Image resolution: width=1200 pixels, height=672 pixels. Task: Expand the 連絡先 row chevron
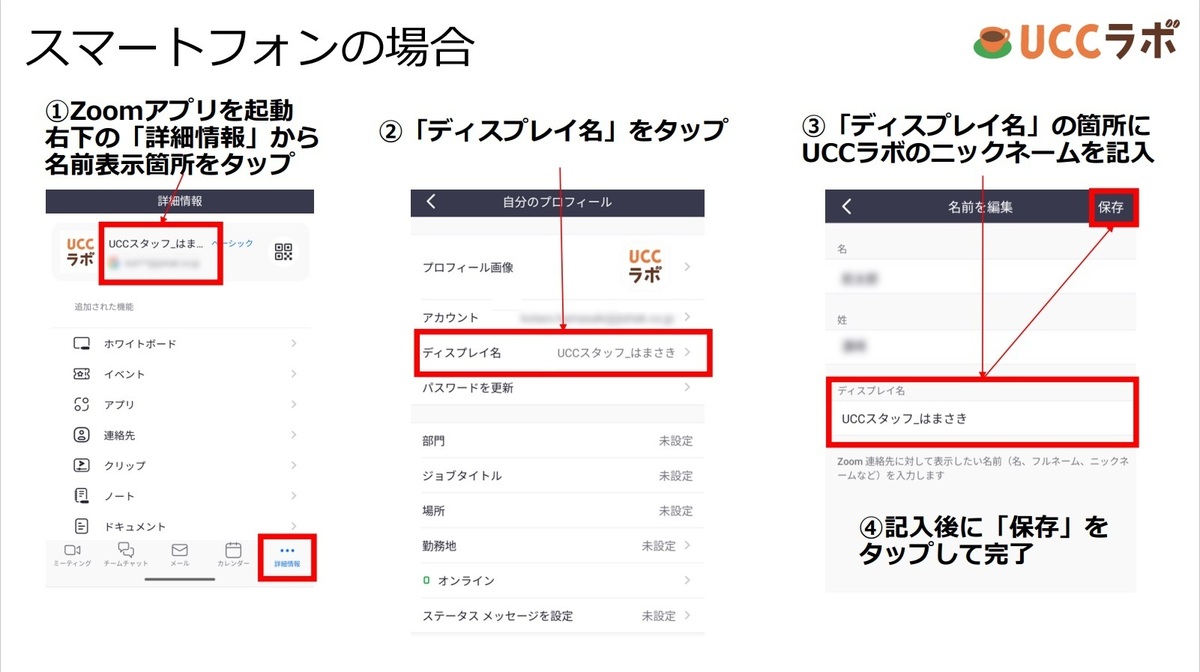[293, 435]
